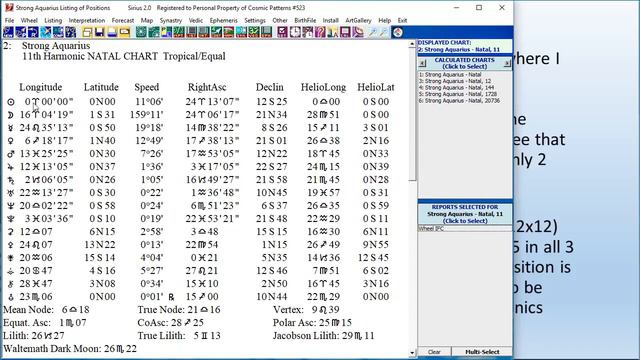
Task: Click the 'Waltemath Dark Moon:' label
Action: click(52, 349)
